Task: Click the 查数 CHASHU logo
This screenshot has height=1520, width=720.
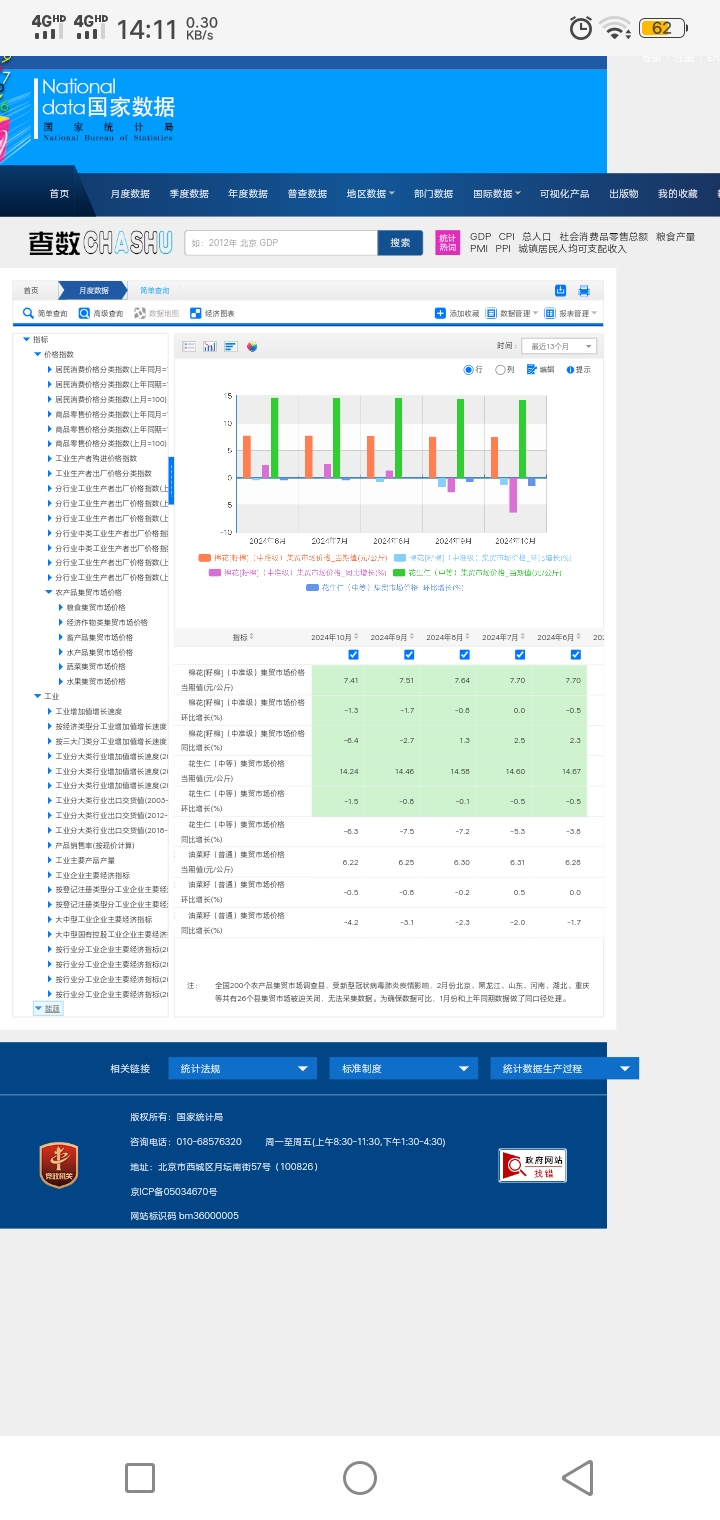Action: [x=100, y=242]
